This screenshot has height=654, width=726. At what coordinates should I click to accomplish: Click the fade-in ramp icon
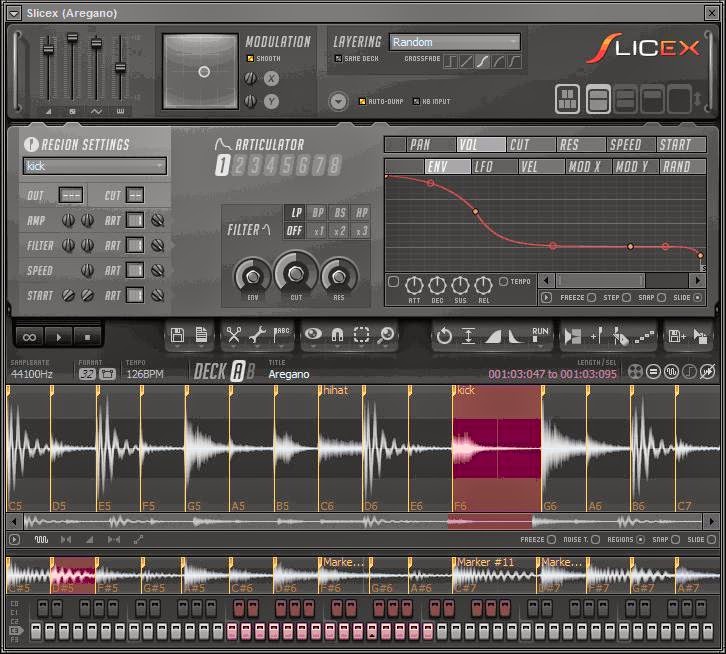(493, 336)
